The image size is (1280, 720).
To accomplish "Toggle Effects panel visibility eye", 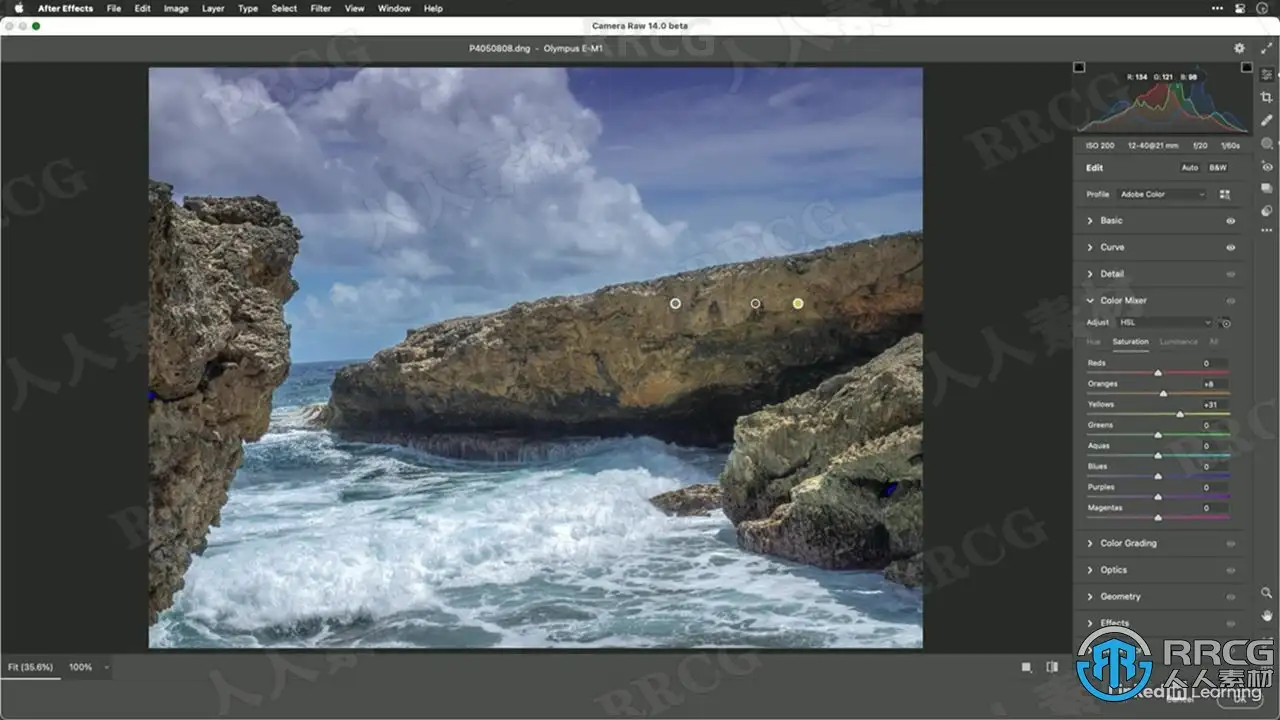I will point(1230,623).
